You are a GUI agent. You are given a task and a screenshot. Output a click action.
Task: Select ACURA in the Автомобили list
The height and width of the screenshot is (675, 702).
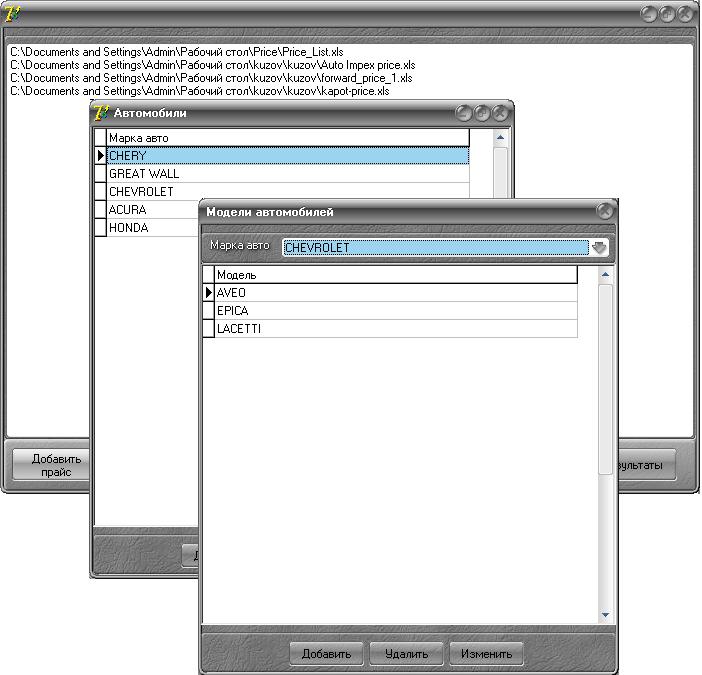click(152, 209)
